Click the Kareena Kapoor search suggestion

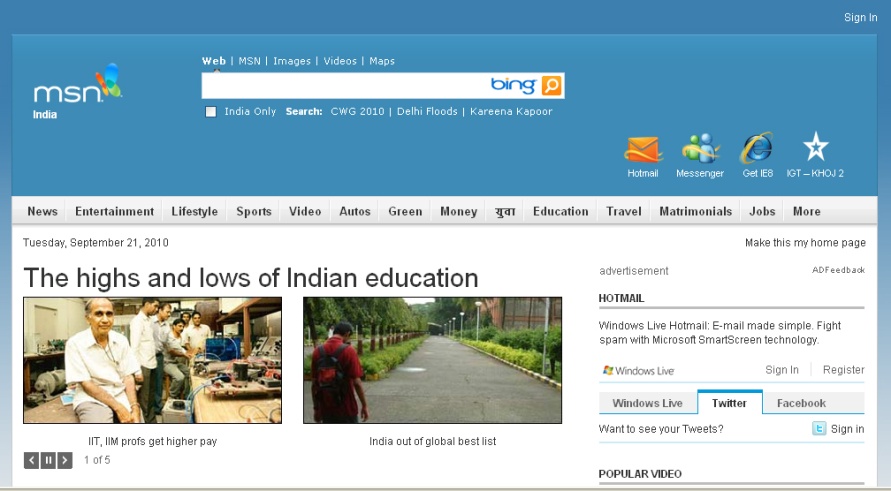click(x=511, y=111)
